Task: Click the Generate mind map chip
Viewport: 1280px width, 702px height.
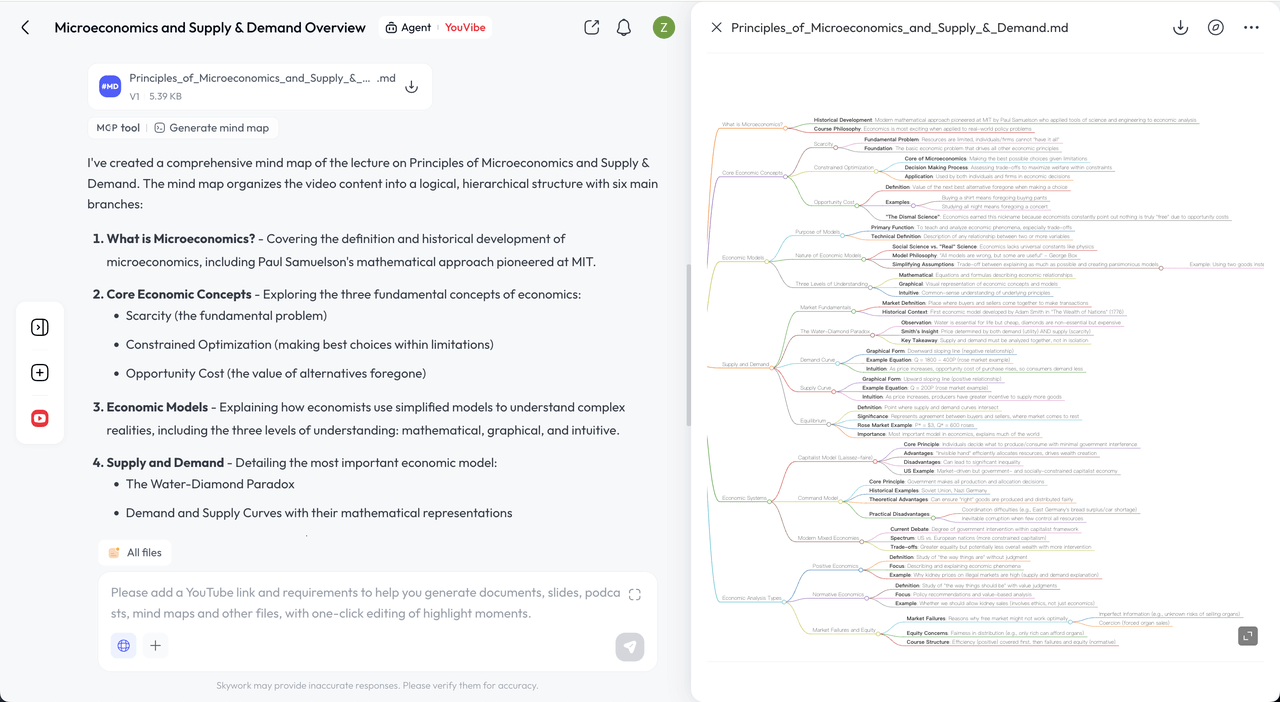Action: [211, 128]
